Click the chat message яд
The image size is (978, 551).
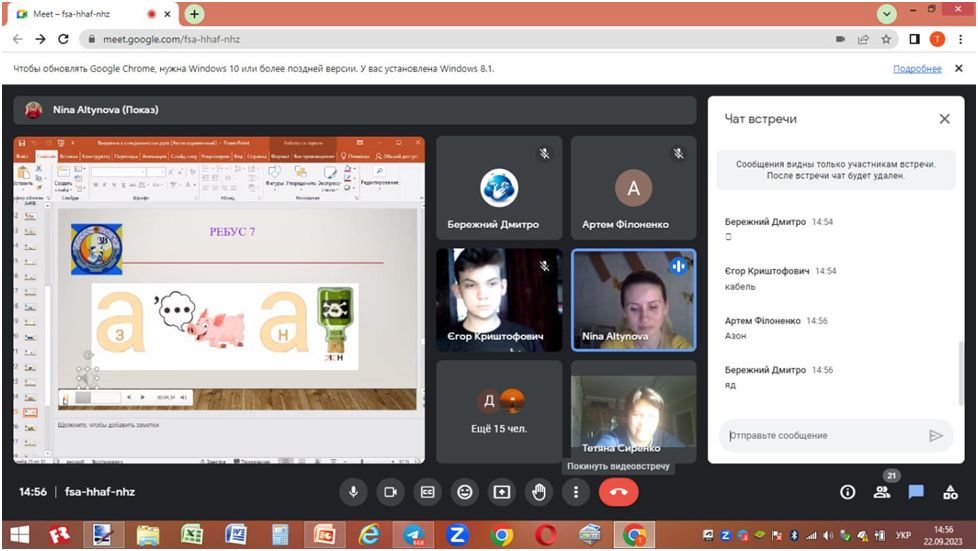730,385
